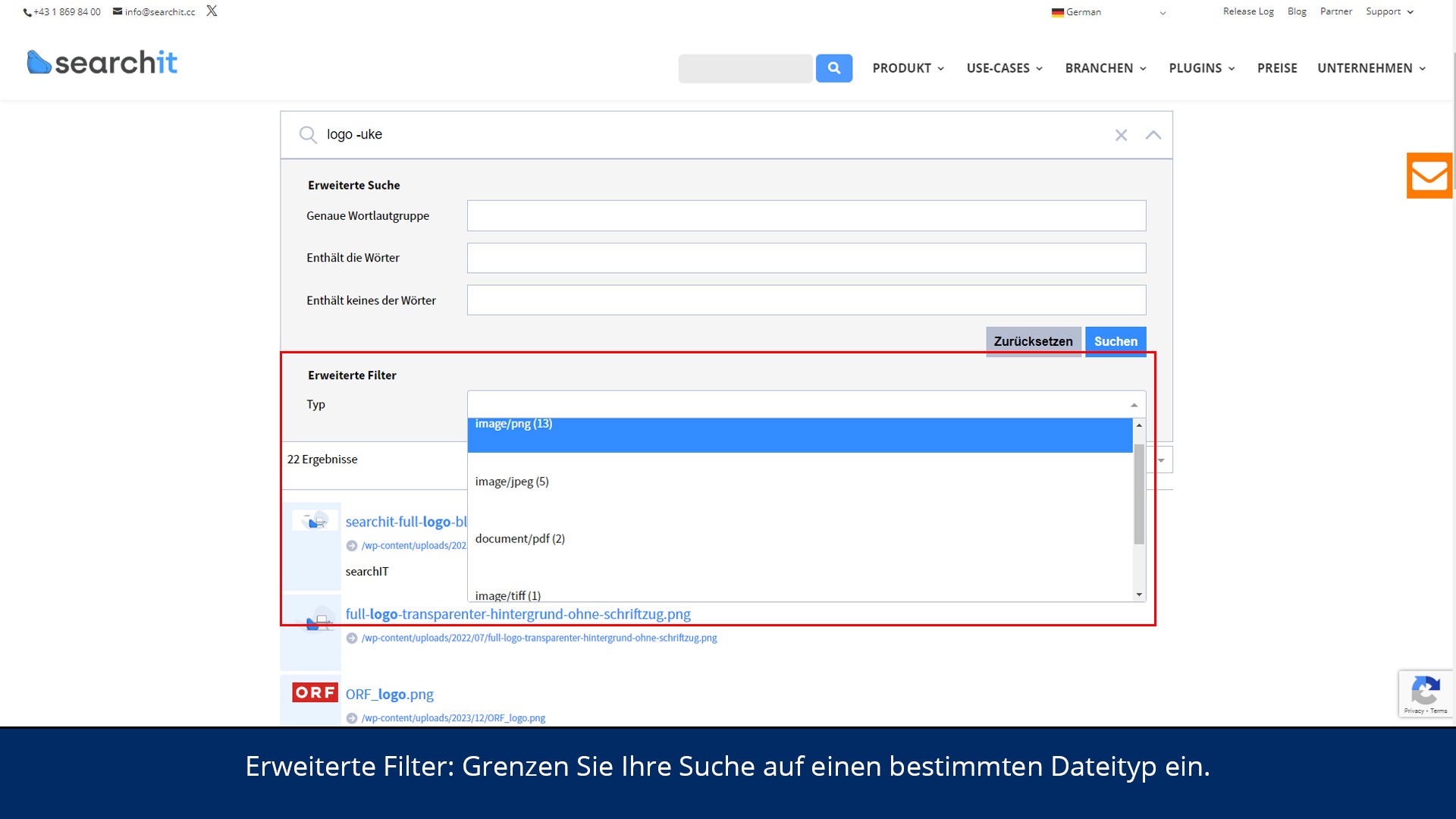The height and width of the screenshot is (819, 1456).
Task: Select image/jpeg (5) option
Action: coord(512,482)
